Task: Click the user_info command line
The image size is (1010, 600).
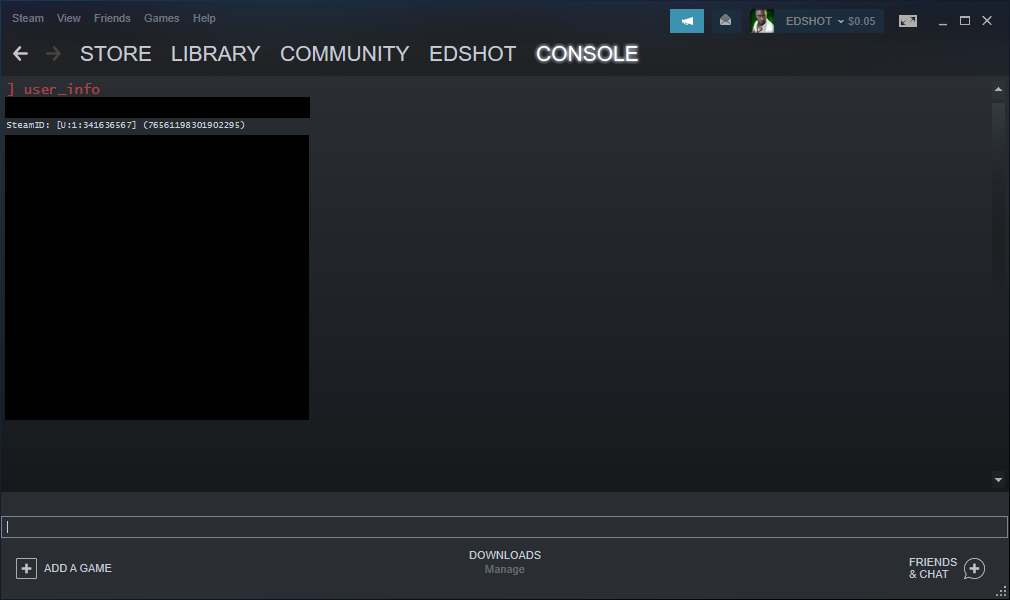Action: coord(54,89)
